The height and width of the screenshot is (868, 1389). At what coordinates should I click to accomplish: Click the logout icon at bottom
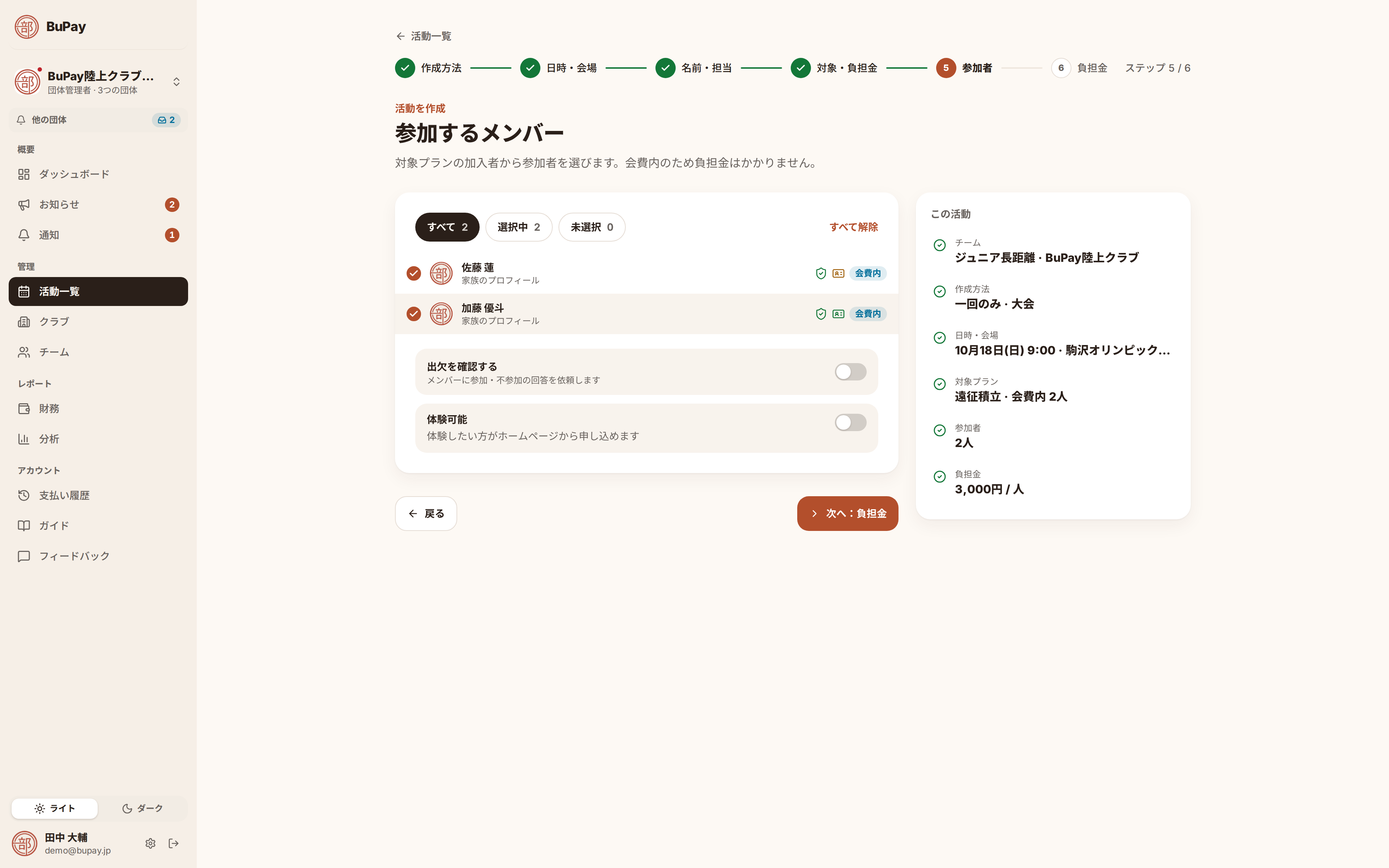173,843
